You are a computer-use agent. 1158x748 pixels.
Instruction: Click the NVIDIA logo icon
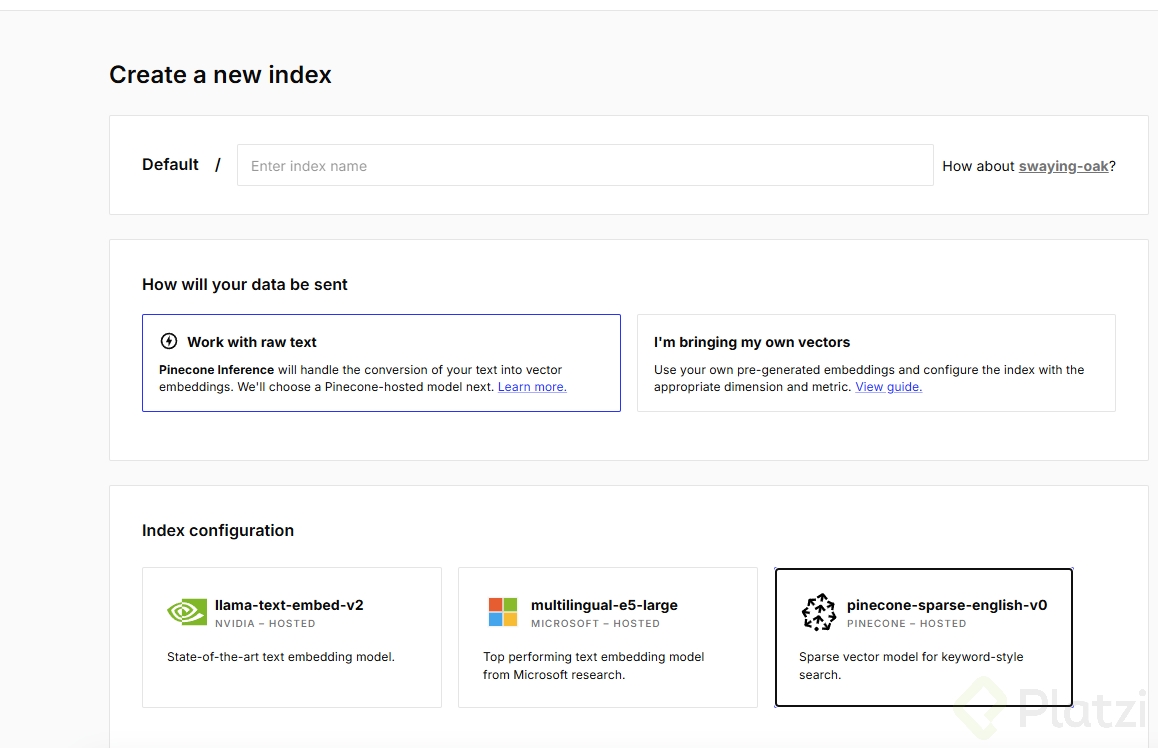click(x=187, y=612)
